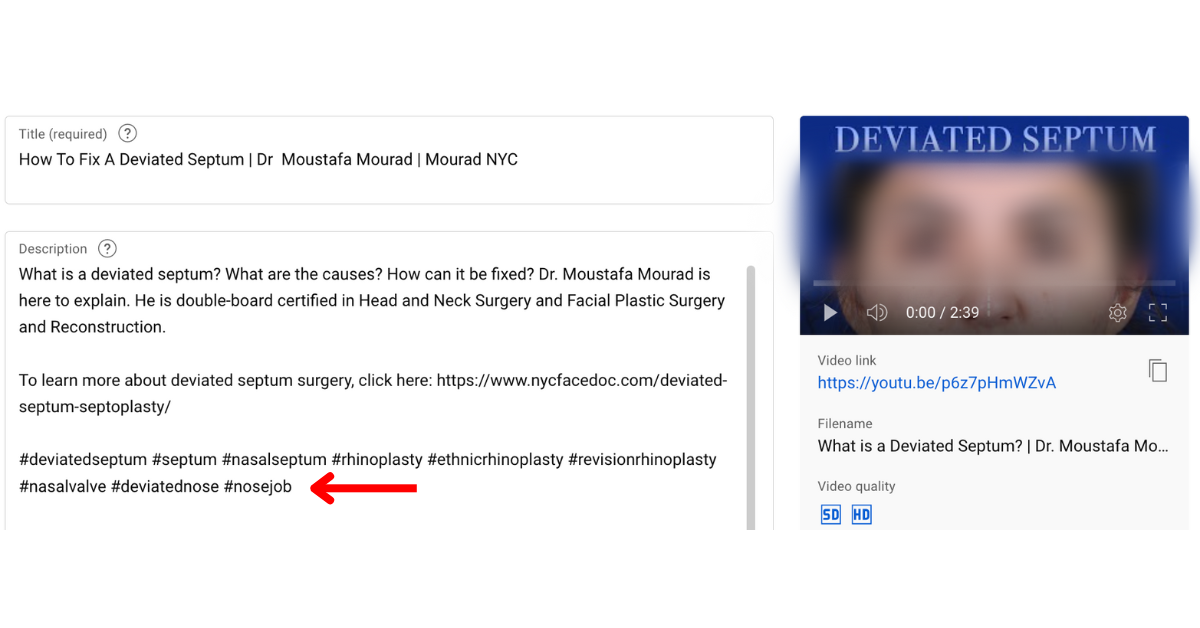The height and width of the screenshot is (628, 1200).
Task: Click the filename text under Filename
Action: [x=993, y=446]
